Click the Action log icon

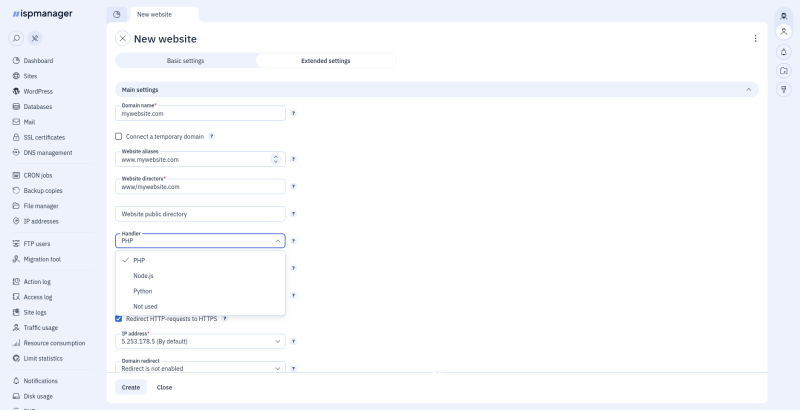[16, 281]
